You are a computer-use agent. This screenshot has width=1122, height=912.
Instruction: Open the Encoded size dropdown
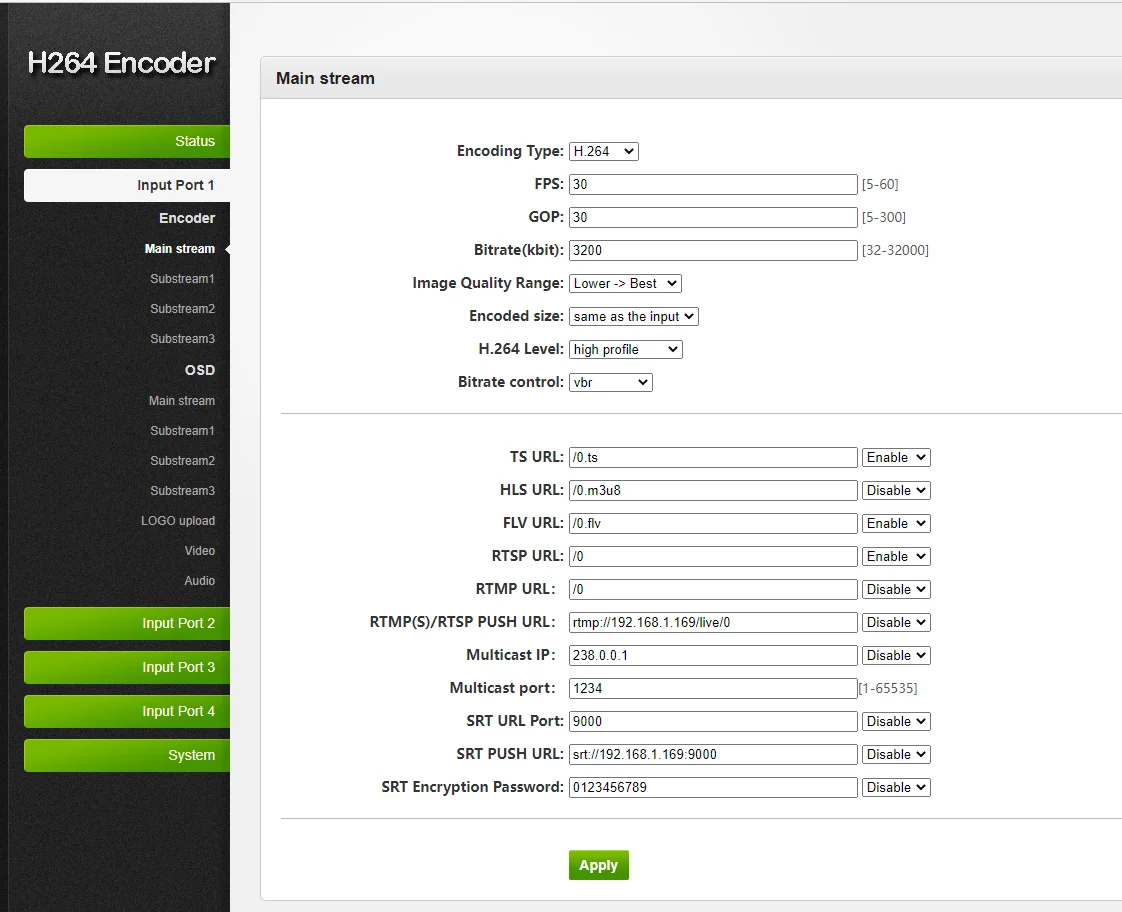coord(633,316)
